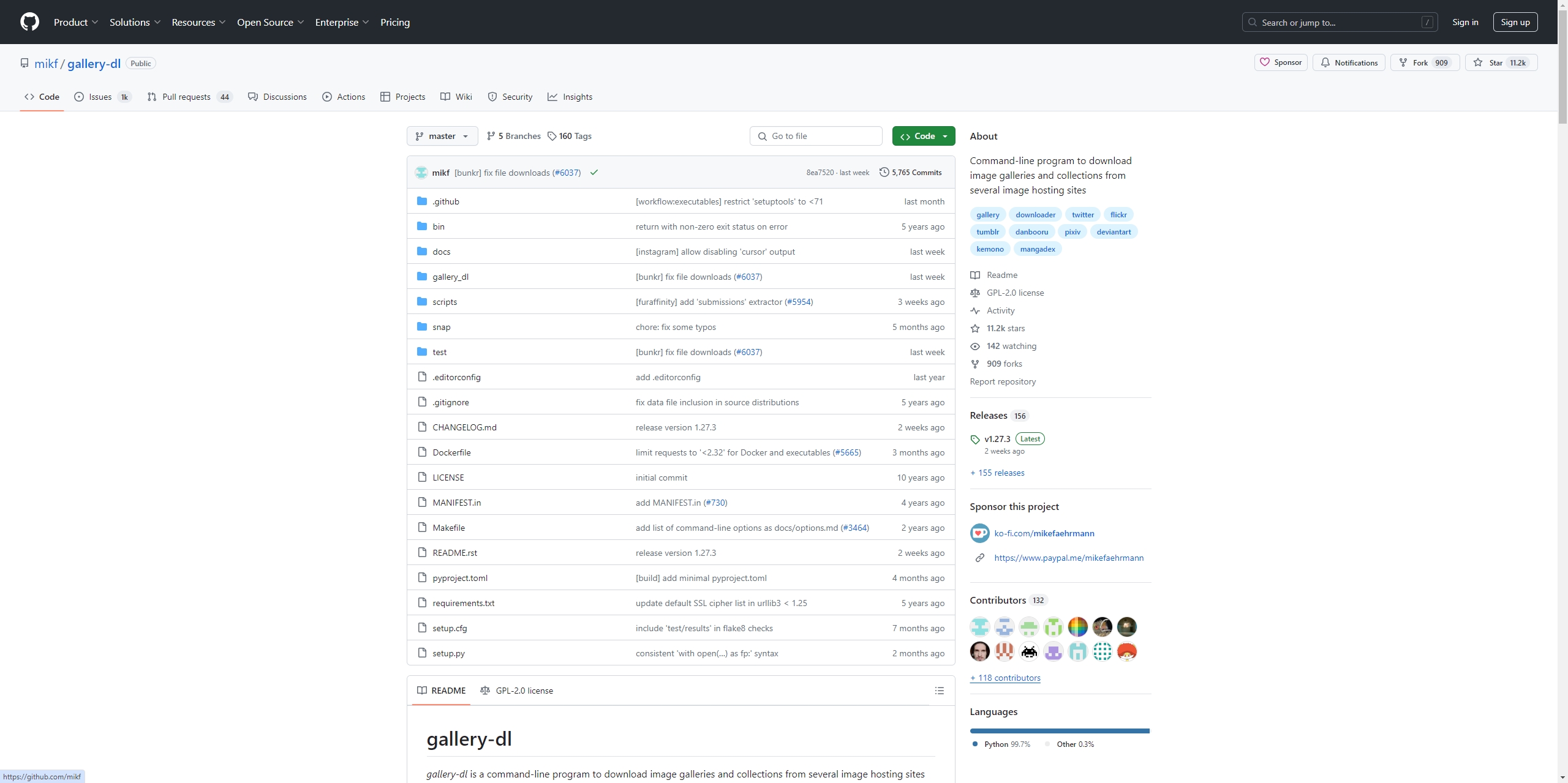The height and width of the screenshot is (783, 1568).
Task: Click ko-fi.com/mikefaehrmann sponsor link
Action: [1044, 532]
